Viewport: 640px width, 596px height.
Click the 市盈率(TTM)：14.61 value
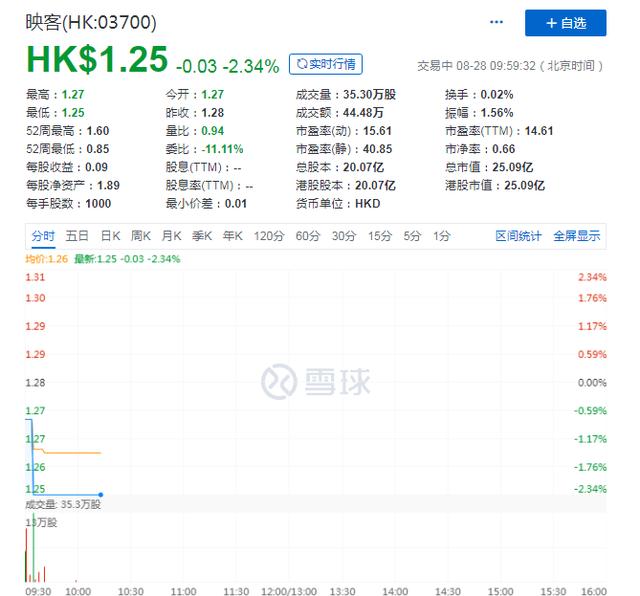click(499, 131)
